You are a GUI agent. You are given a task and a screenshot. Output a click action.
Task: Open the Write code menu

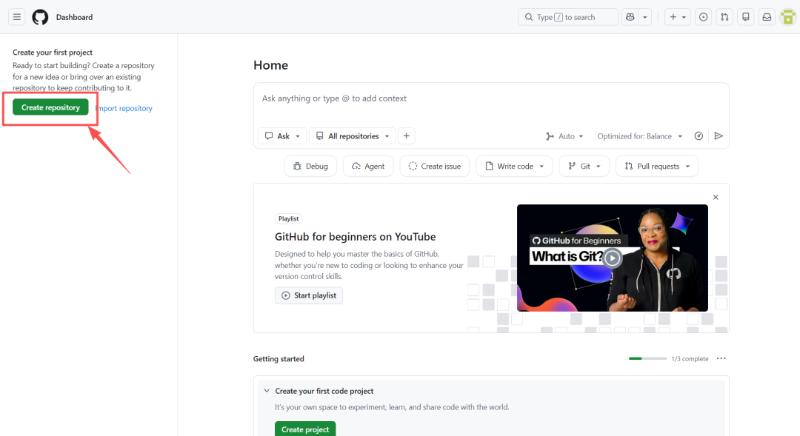tap(514, 166)
